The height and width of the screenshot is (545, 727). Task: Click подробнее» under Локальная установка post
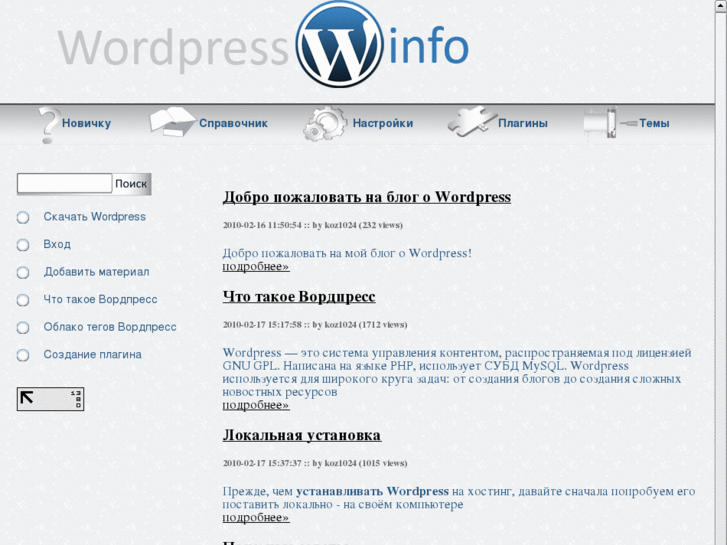click(256, 518)
